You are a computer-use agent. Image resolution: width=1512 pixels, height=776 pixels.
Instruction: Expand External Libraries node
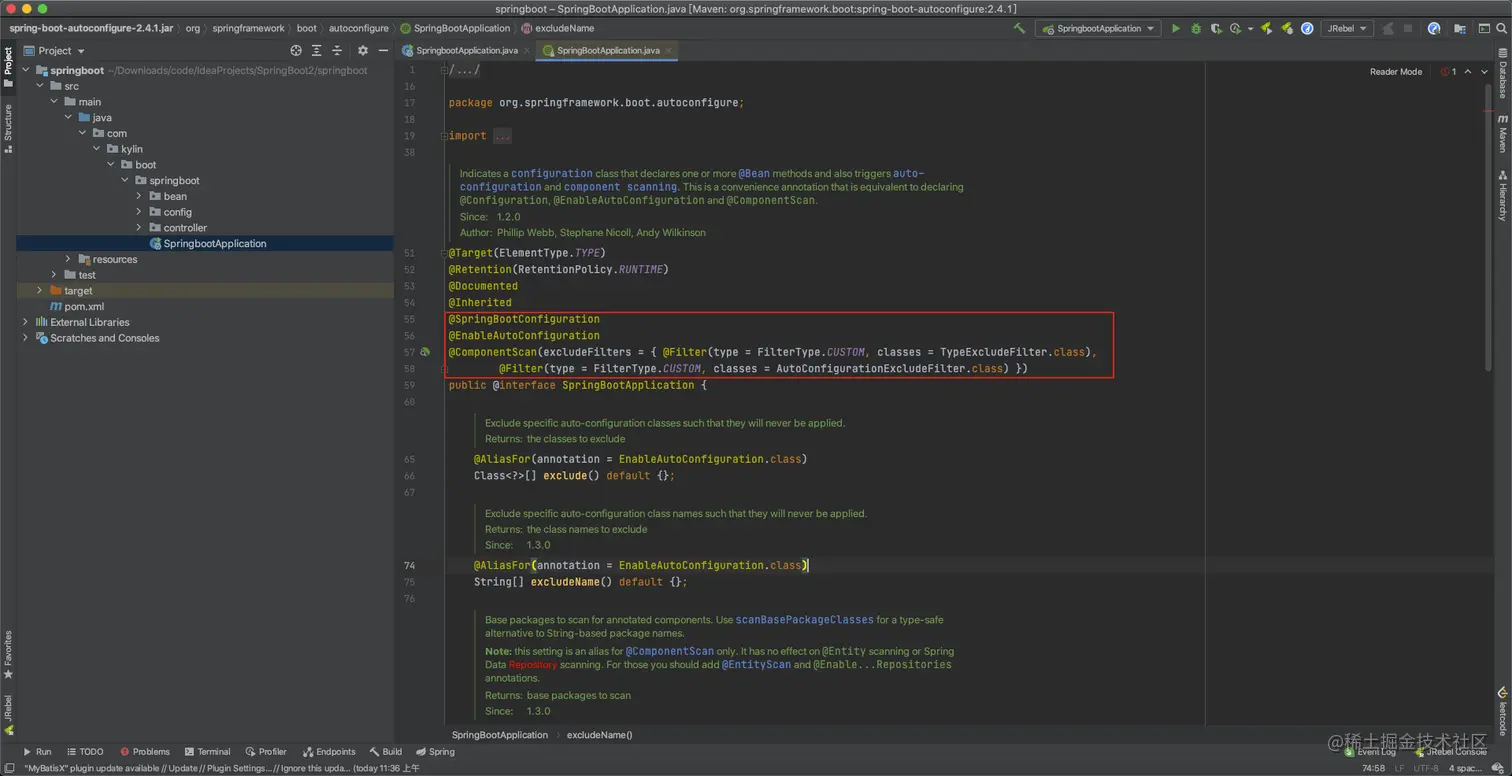[25, 322]
